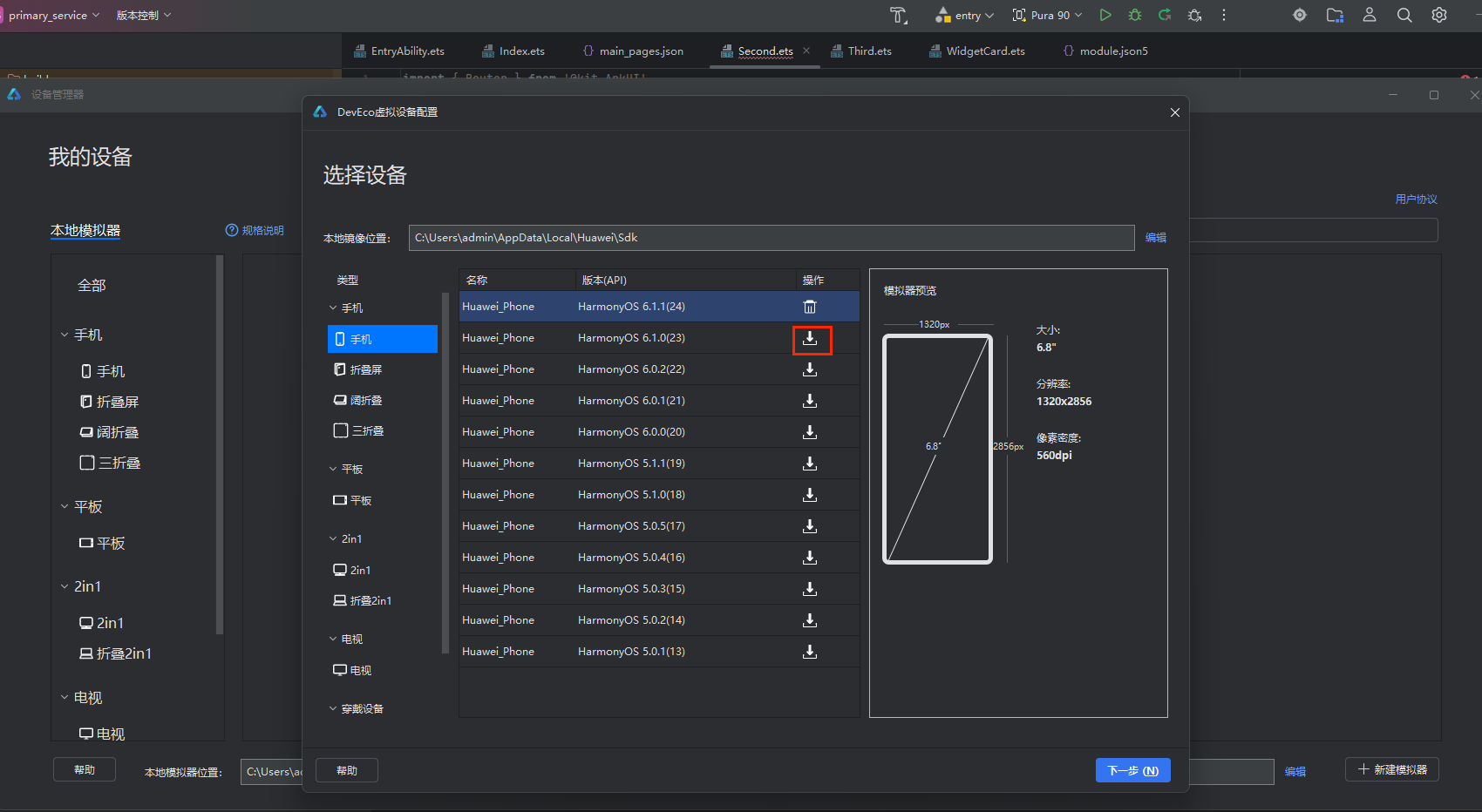1482x812 pixels.
Task: Open the more actions vertical dots menu
Action: (1224, 15)
